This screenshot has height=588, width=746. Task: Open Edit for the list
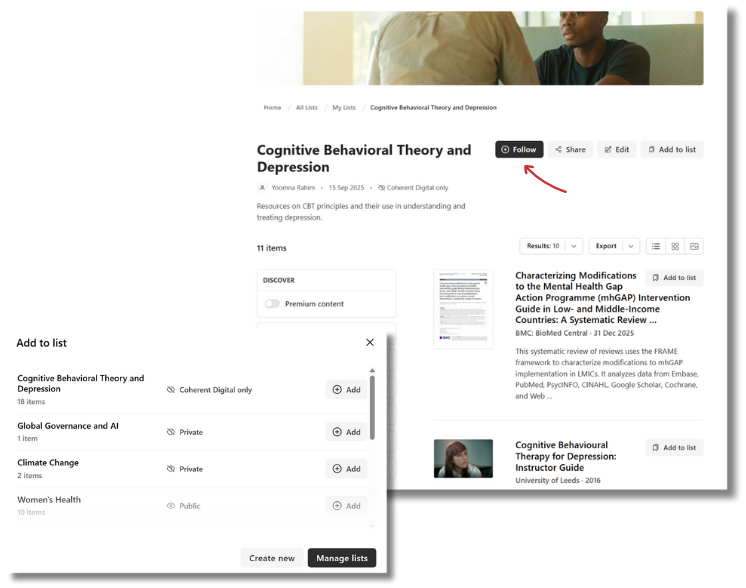(x=616, y=150)
